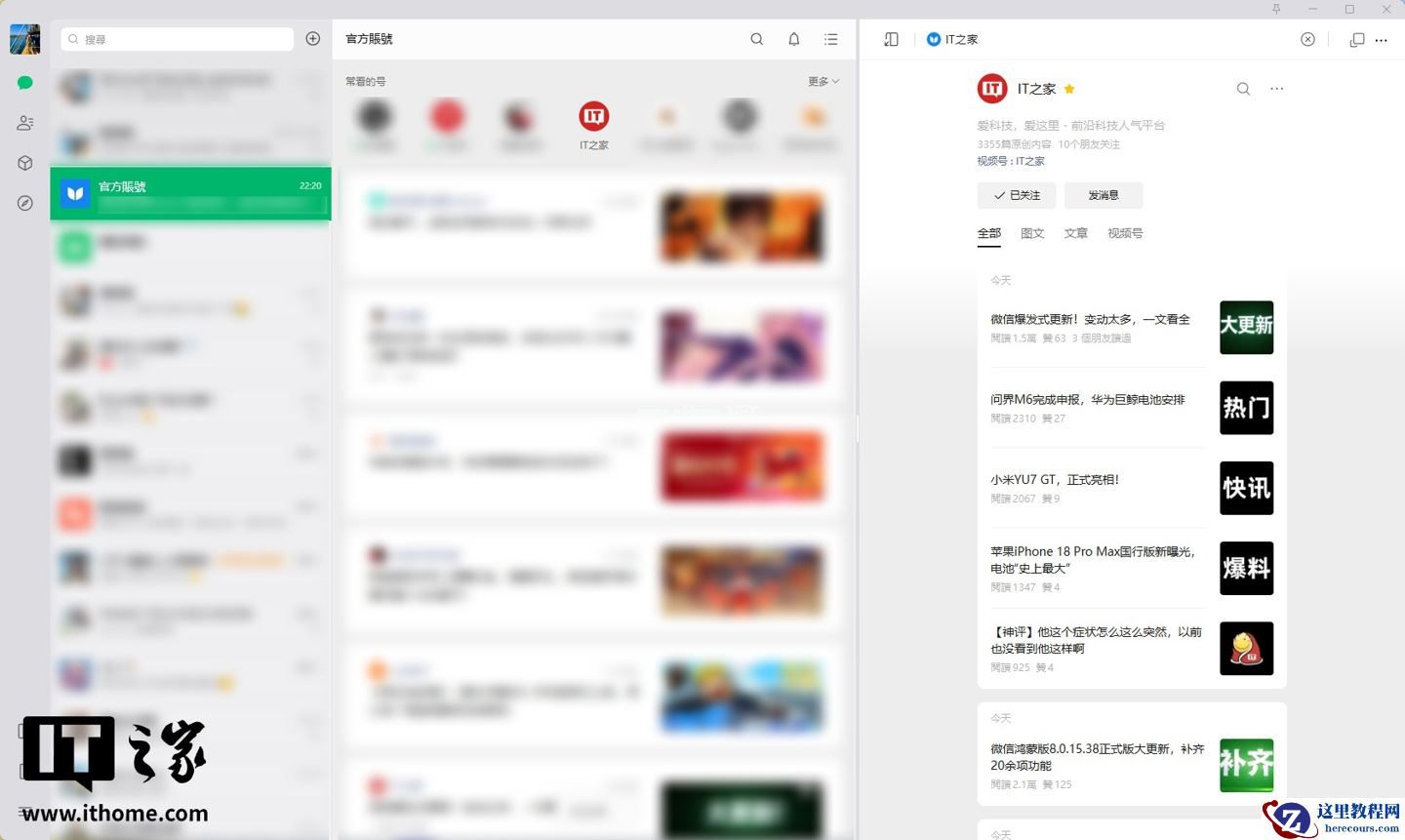
Task: Switch to the 文章 tab
Action: click(1076, 233)
